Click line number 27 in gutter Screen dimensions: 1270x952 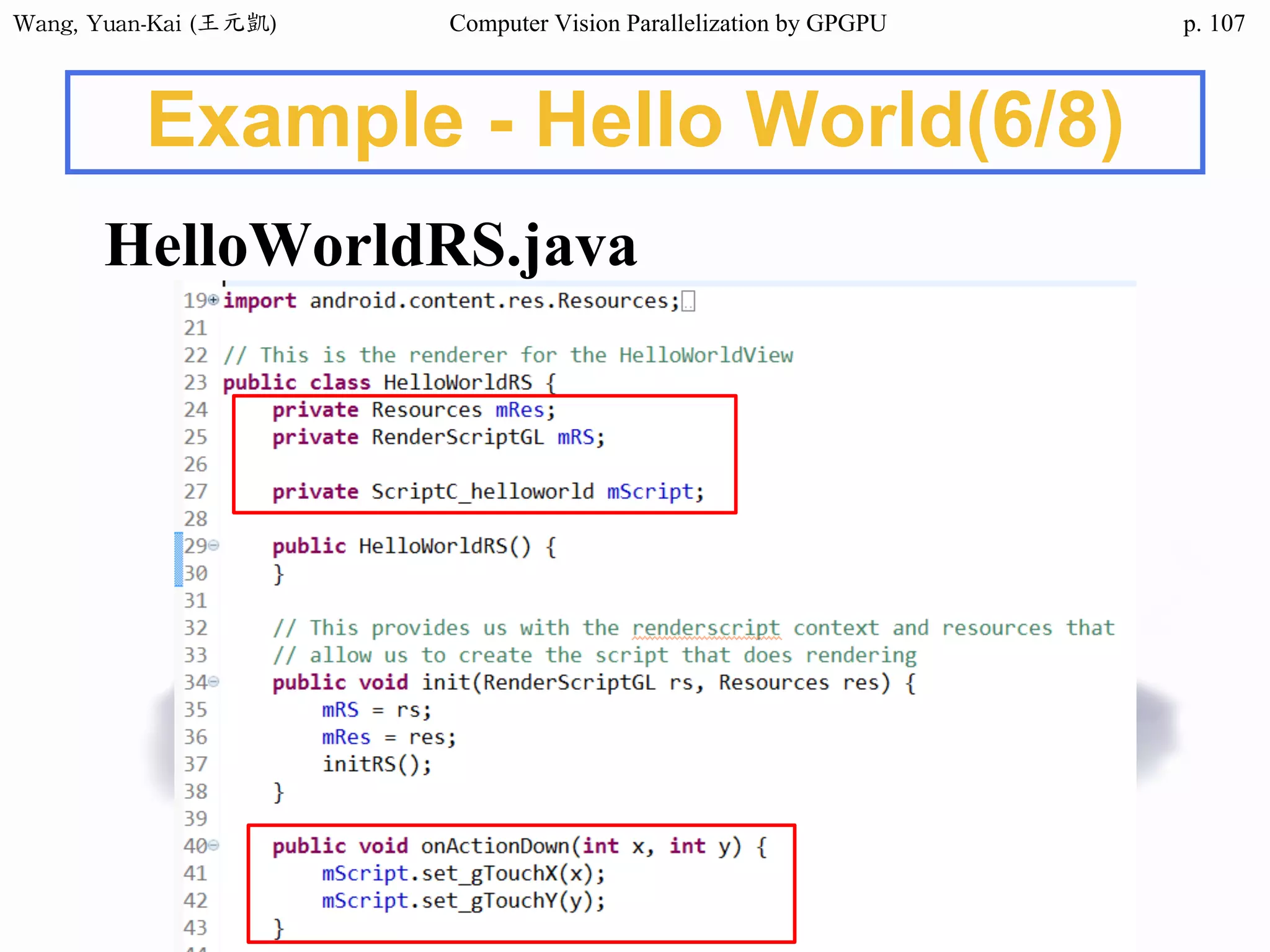pyautogui.click(x=195, y=491)
